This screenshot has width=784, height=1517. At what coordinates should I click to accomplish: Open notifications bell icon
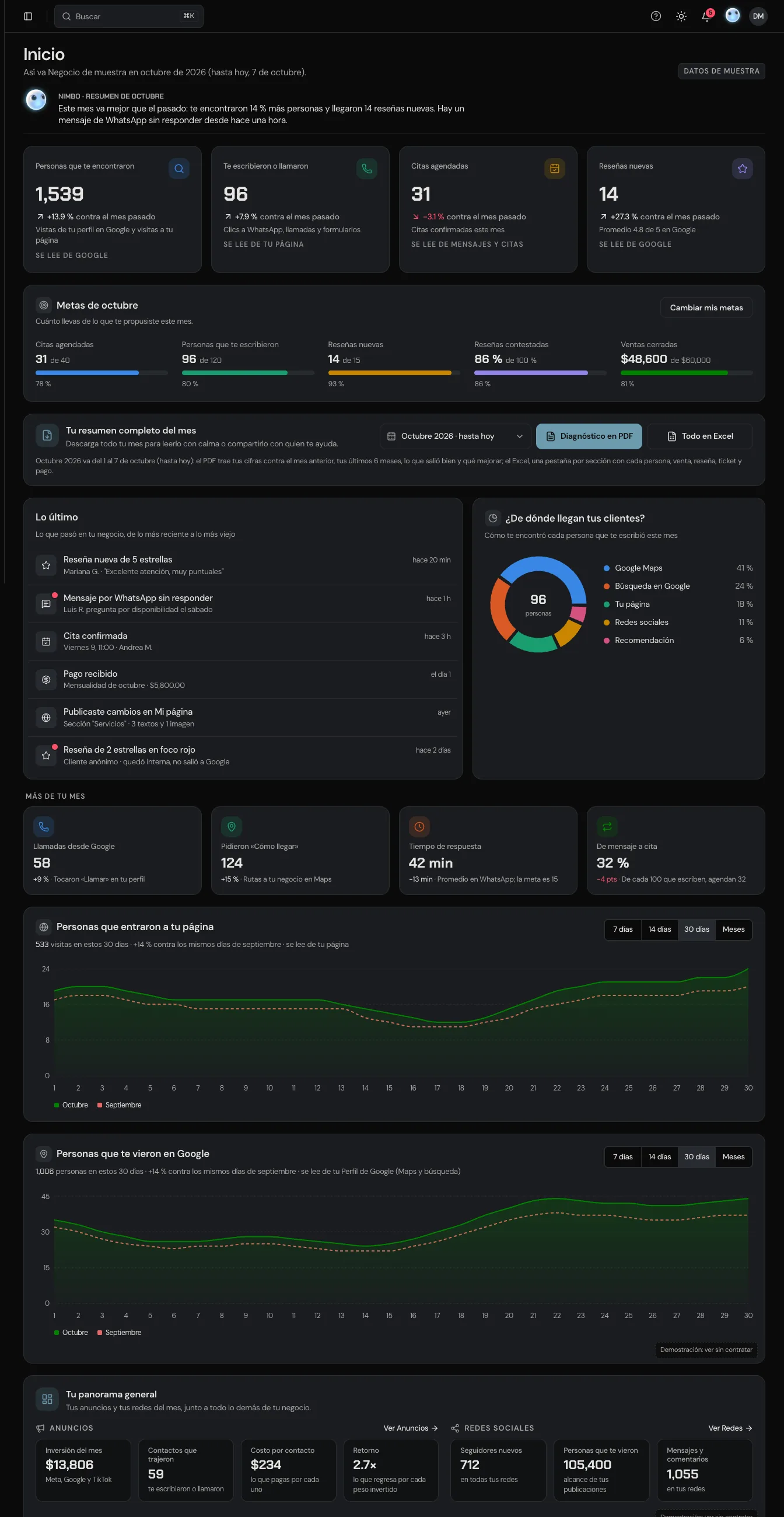point(707,16)
